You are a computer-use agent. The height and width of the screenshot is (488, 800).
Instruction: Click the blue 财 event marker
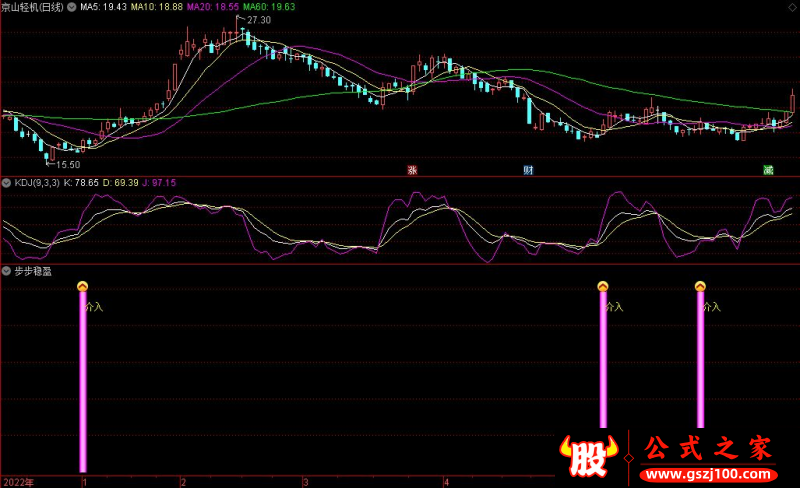pyautogui.click(x=529, y=170)
